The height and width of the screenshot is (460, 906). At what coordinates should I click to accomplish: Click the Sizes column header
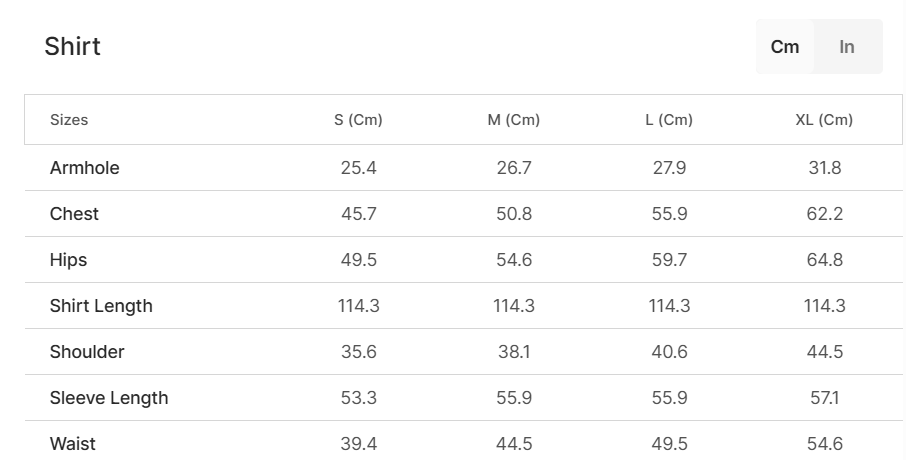pos(69,120)
